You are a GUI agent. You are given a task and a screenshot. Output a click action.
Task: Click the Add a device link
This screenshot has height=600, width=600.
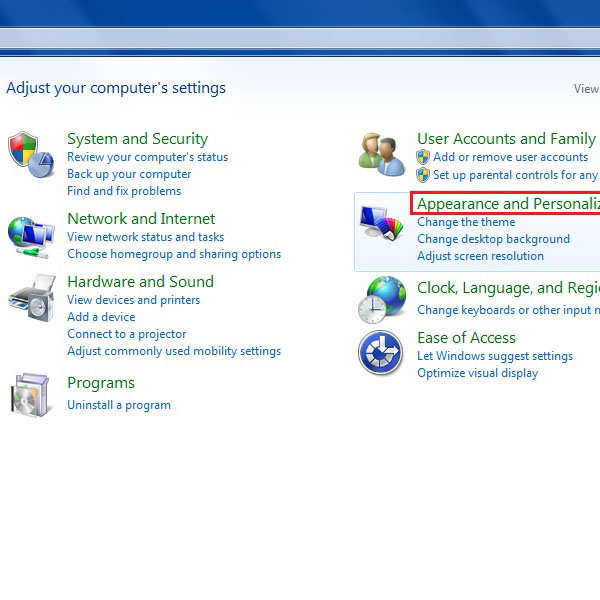[x=101, y=317]
